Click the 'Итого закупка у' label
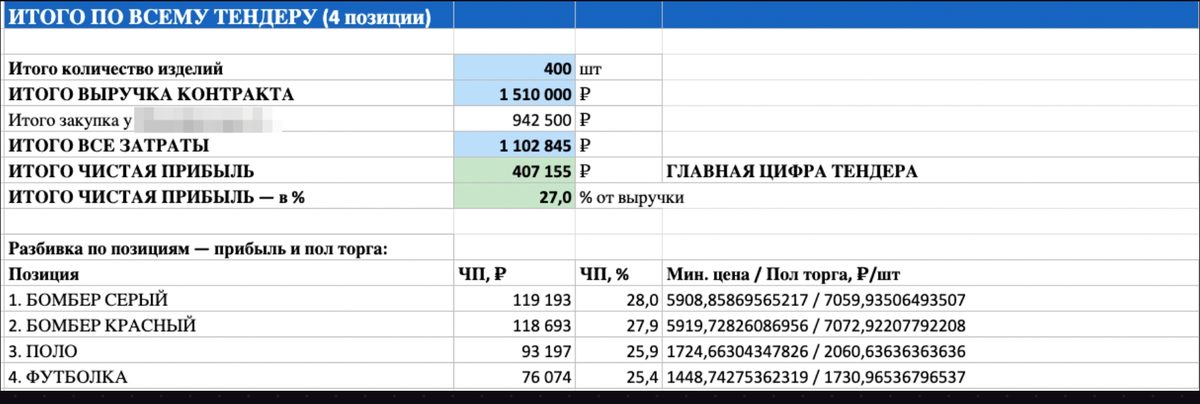The height and width of the screenshot is (404, 1200). 70,121
